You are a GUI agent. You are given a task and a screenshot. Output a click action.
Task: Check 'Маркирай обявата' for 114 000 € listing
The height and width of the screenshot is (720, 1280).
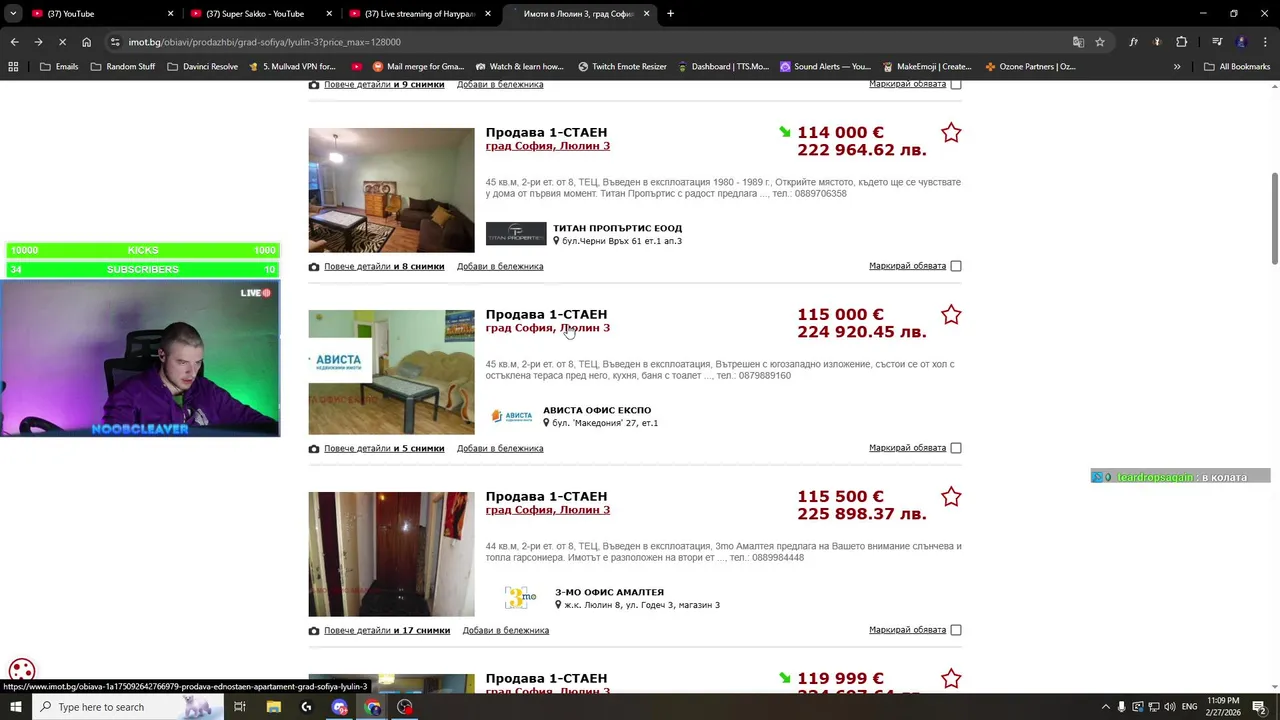click(956, 266)
